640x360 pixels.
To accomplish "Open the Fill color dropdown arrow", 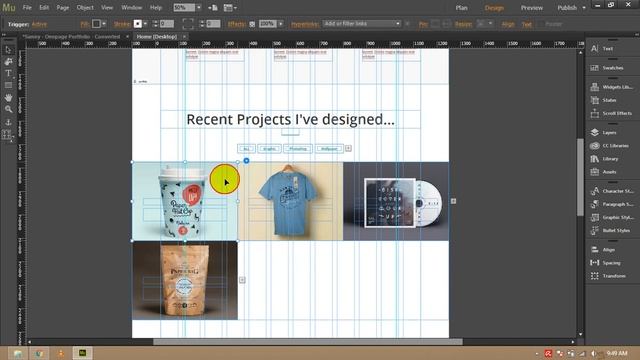I will click(104, 24).
